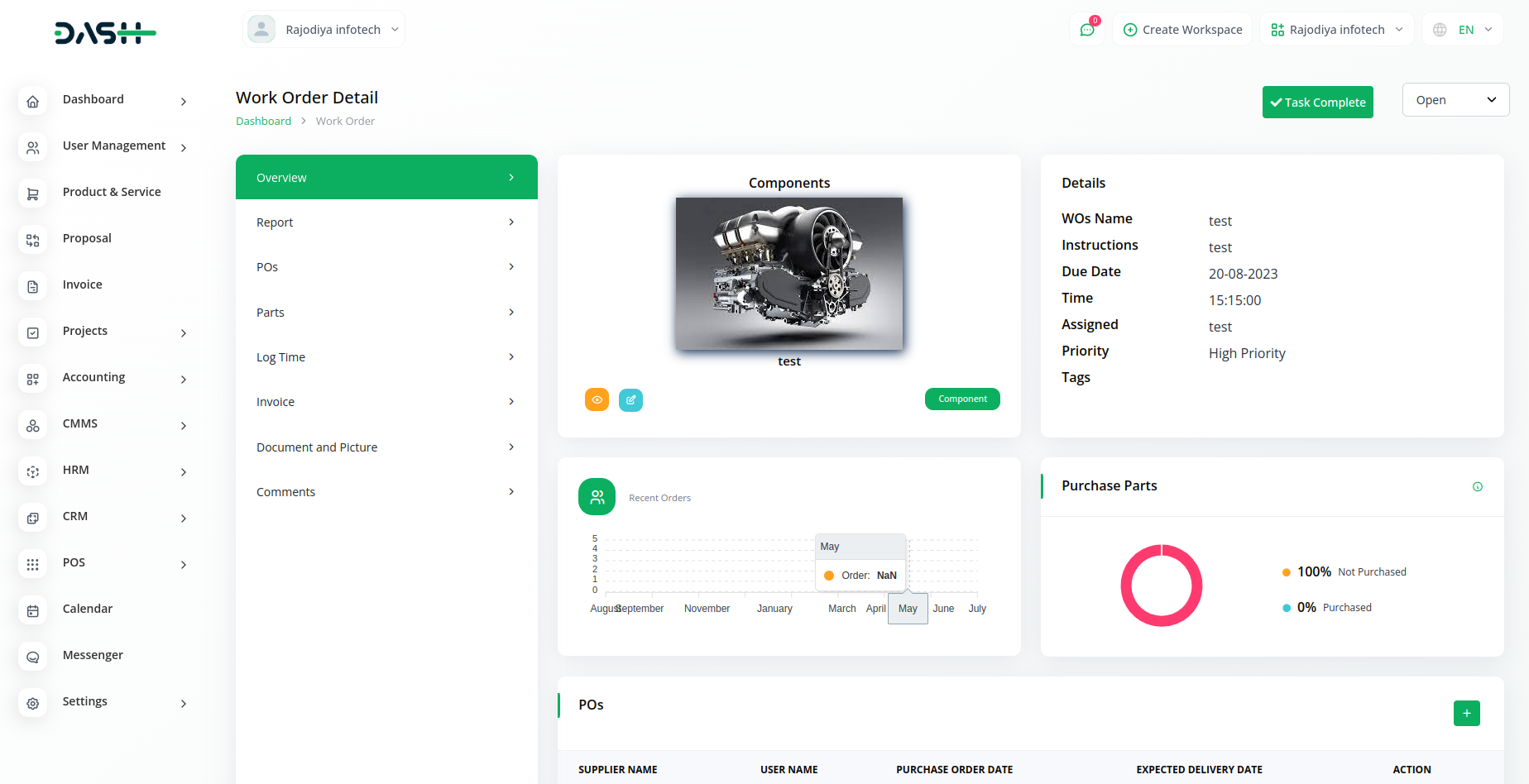1529x784 pixels.
Task: Click the Invoice sidebar document icon
Action: click(33, 286)
